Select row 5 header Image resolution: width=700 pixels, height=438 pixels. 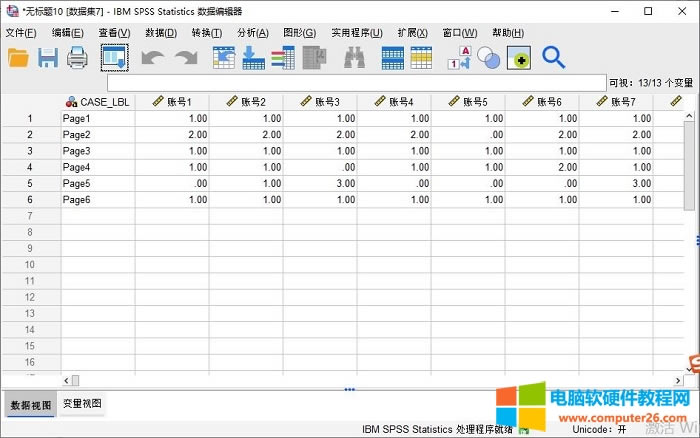30,183
